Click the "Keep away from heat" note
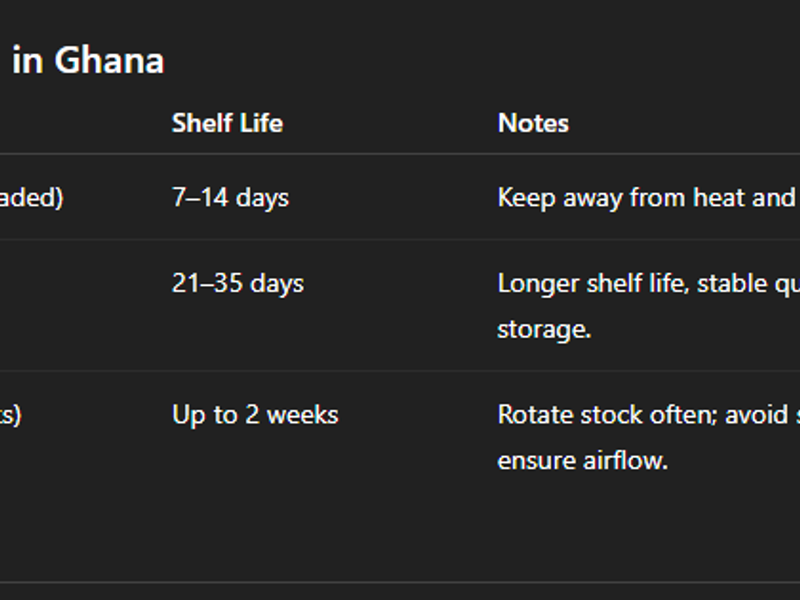Image resolution: width=800 pixels, height=600 pixels. pos(645,198)
